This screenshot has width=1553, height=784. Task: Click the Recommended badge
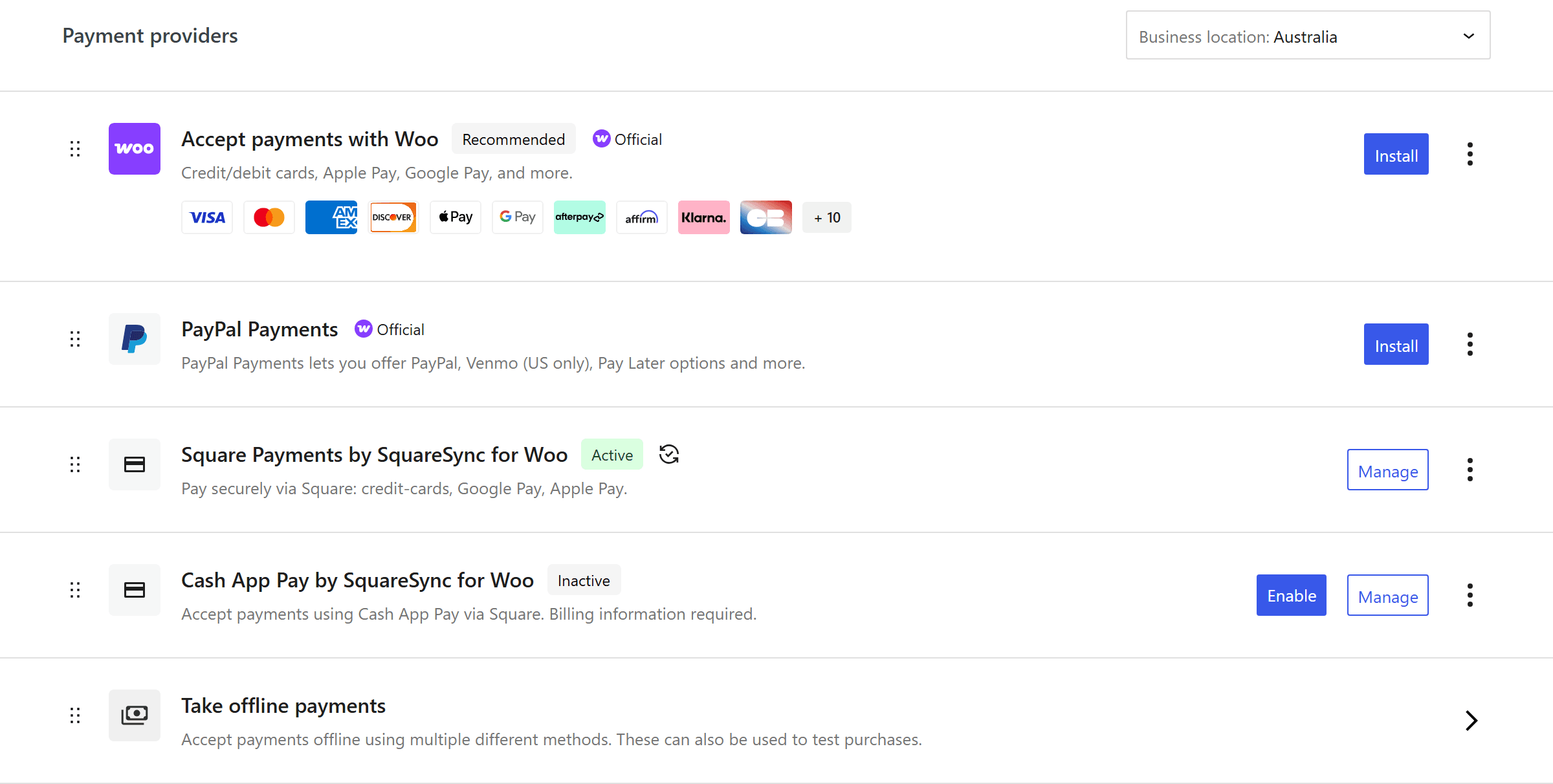click(514, 139)
